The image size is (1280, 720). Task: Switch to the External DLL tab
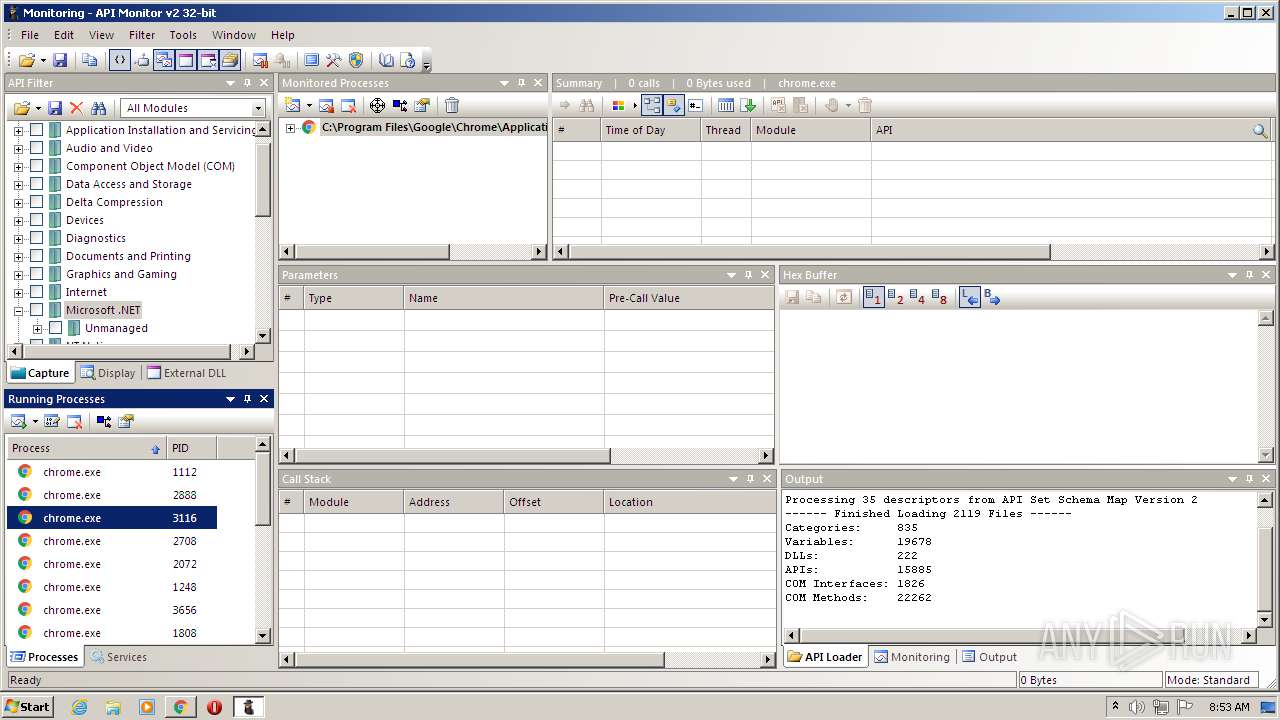click(x=187, y=373)
